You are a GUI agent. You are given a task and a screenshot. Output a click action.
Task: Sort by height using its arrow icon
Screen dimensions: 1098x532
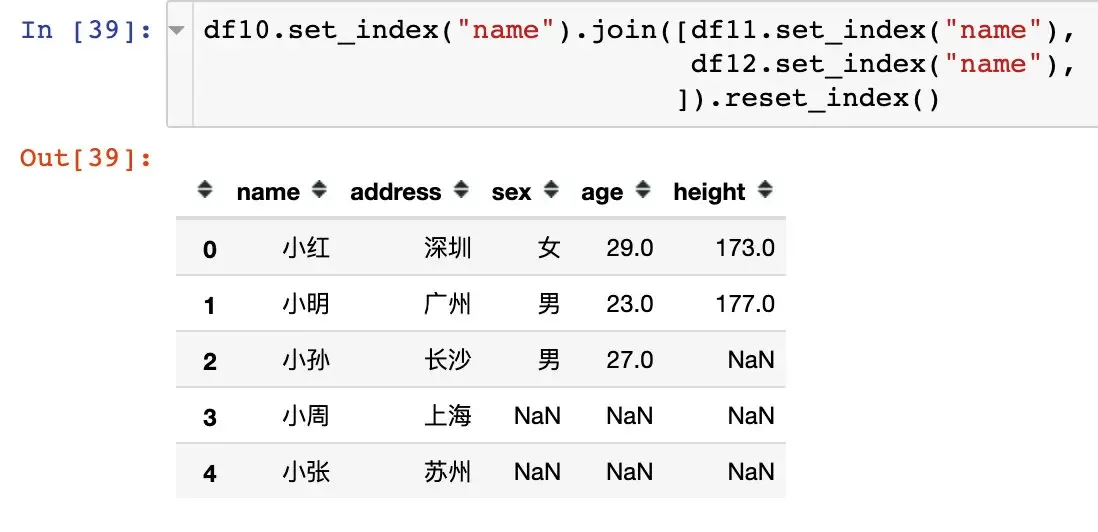(x=765, y=189)
